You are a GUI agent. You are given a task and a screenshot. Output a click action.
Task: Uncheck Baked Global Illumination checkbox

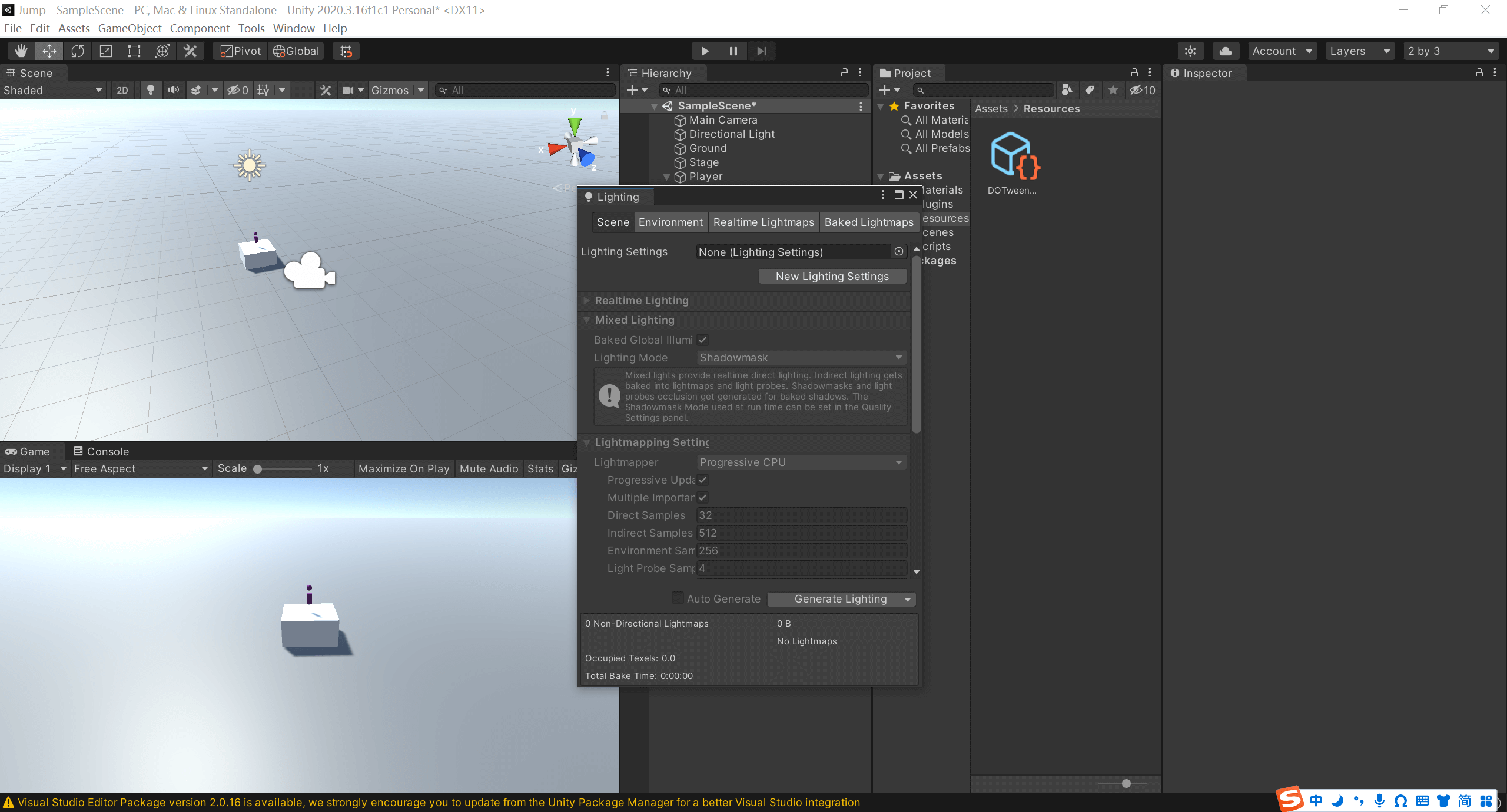[703, 340]
